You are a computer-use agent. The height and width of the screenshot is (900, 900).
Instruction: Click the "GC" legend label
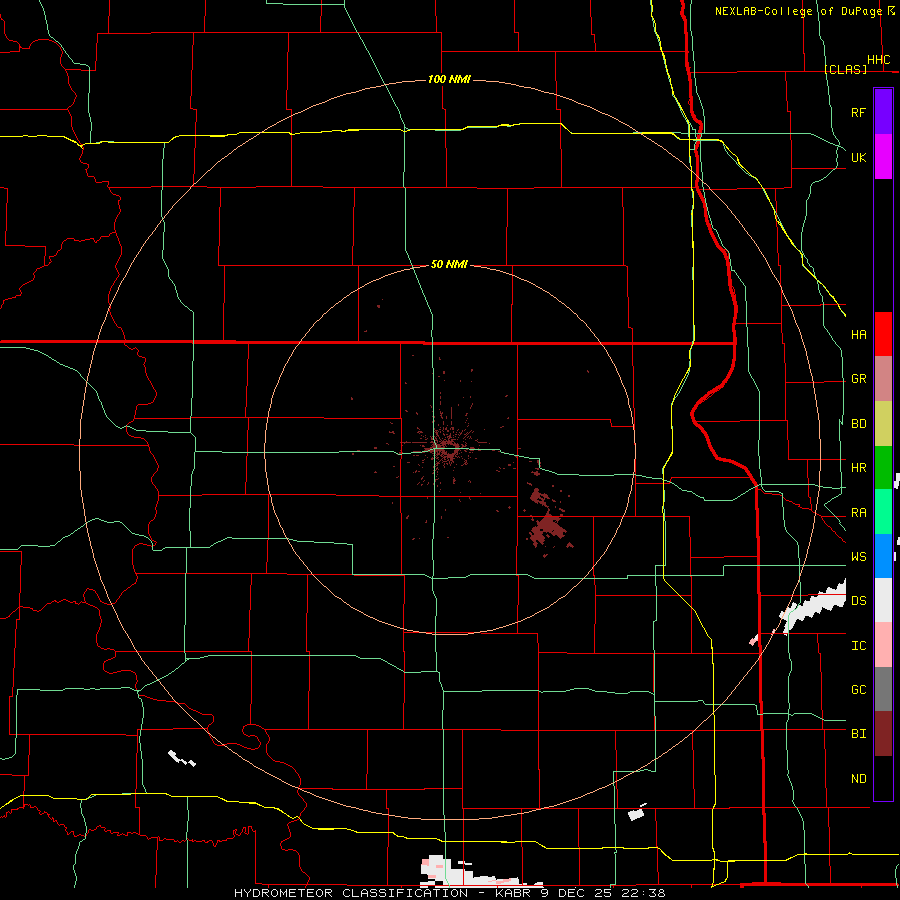tap(858, 690)
